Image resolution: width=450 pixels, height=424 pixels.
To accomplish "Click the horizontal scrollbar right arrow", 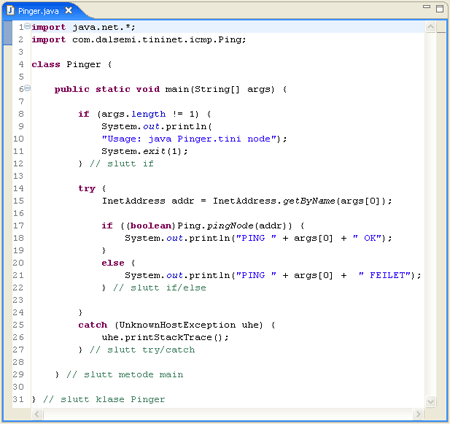I will point(418,414).
